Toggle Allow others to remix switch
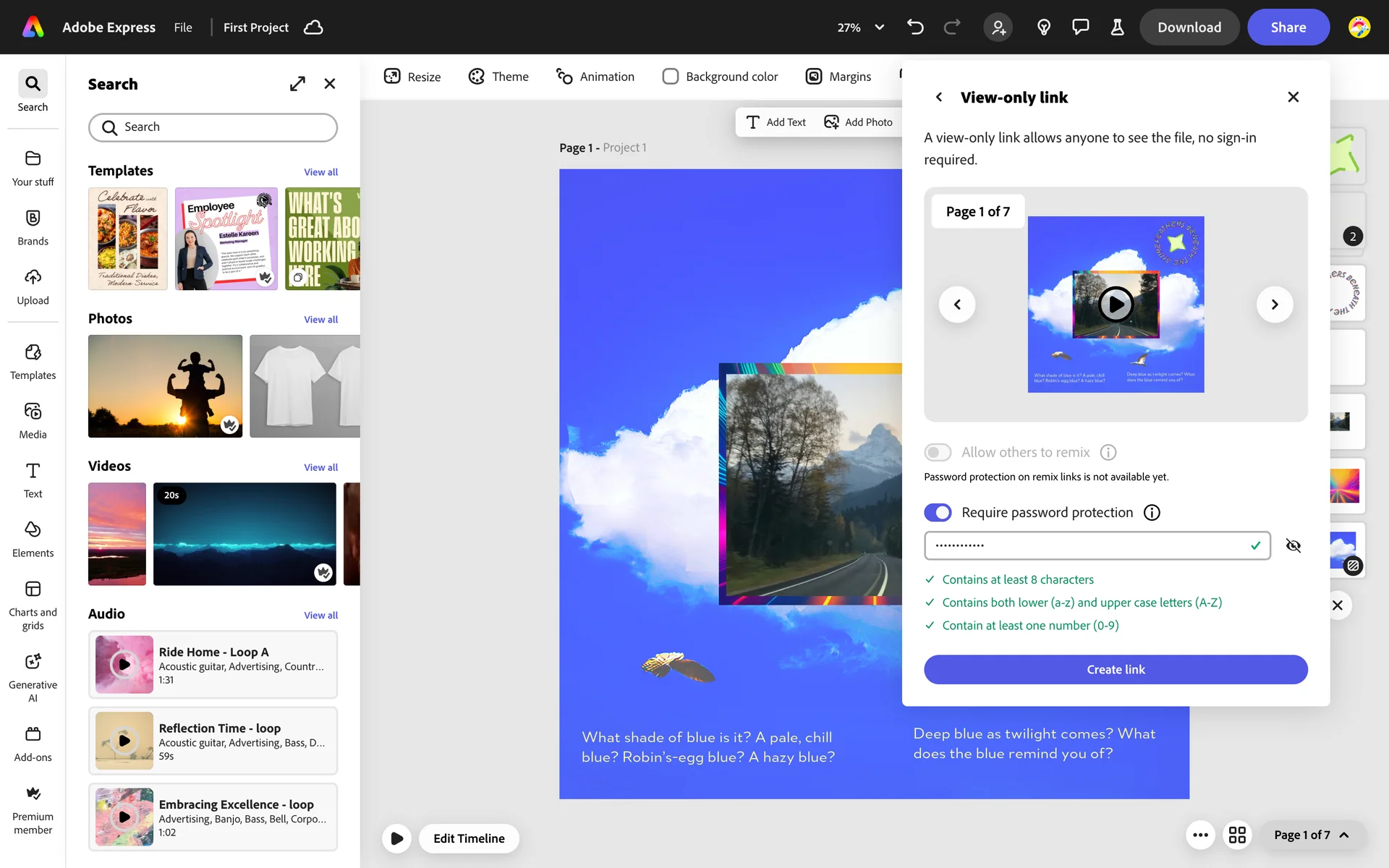The height and width of the screenshot is (868, 1389). click(x=938, y=452)
